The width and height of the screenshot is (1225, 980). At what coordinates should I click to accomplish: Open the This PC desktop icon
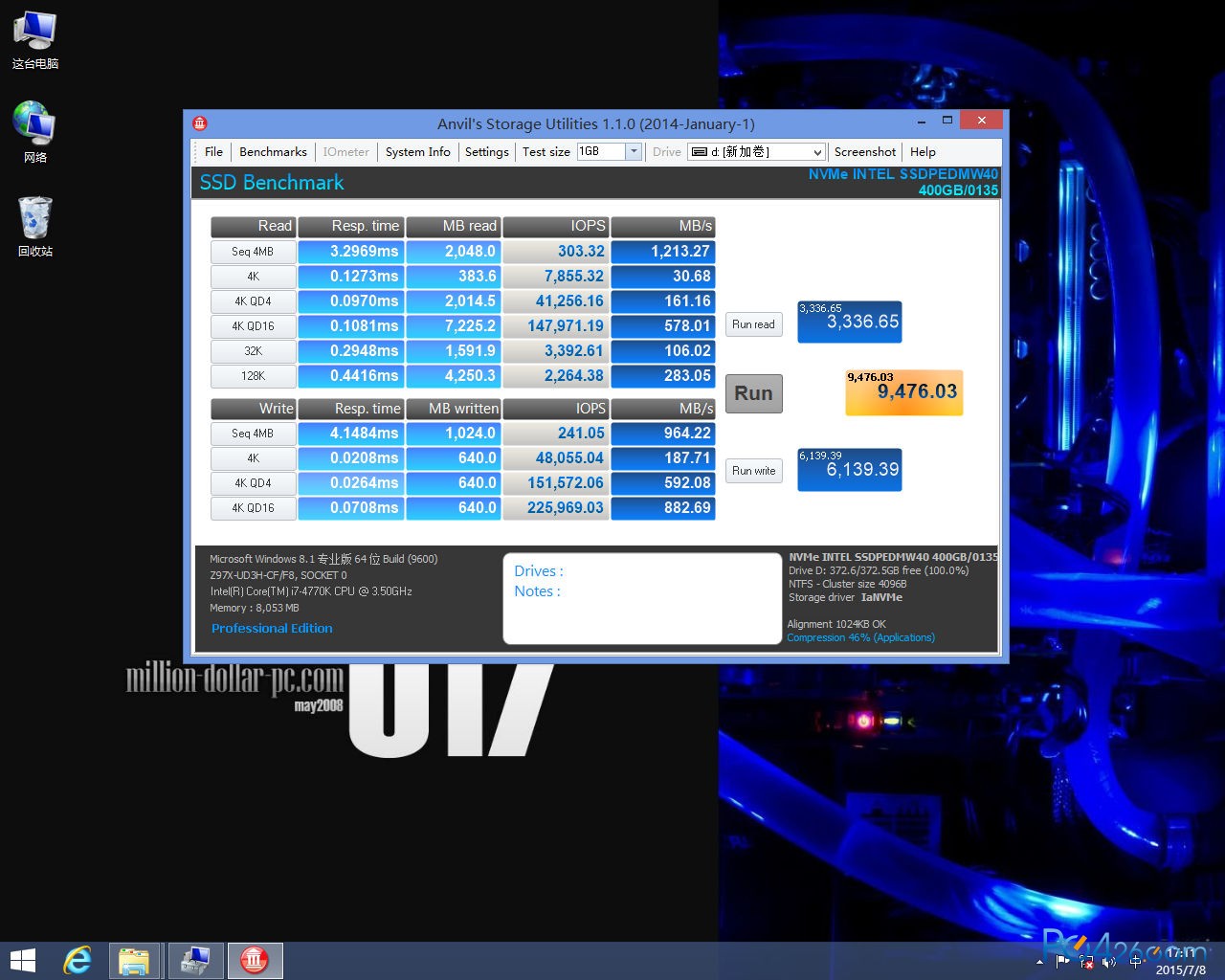(x=34, y=40)
